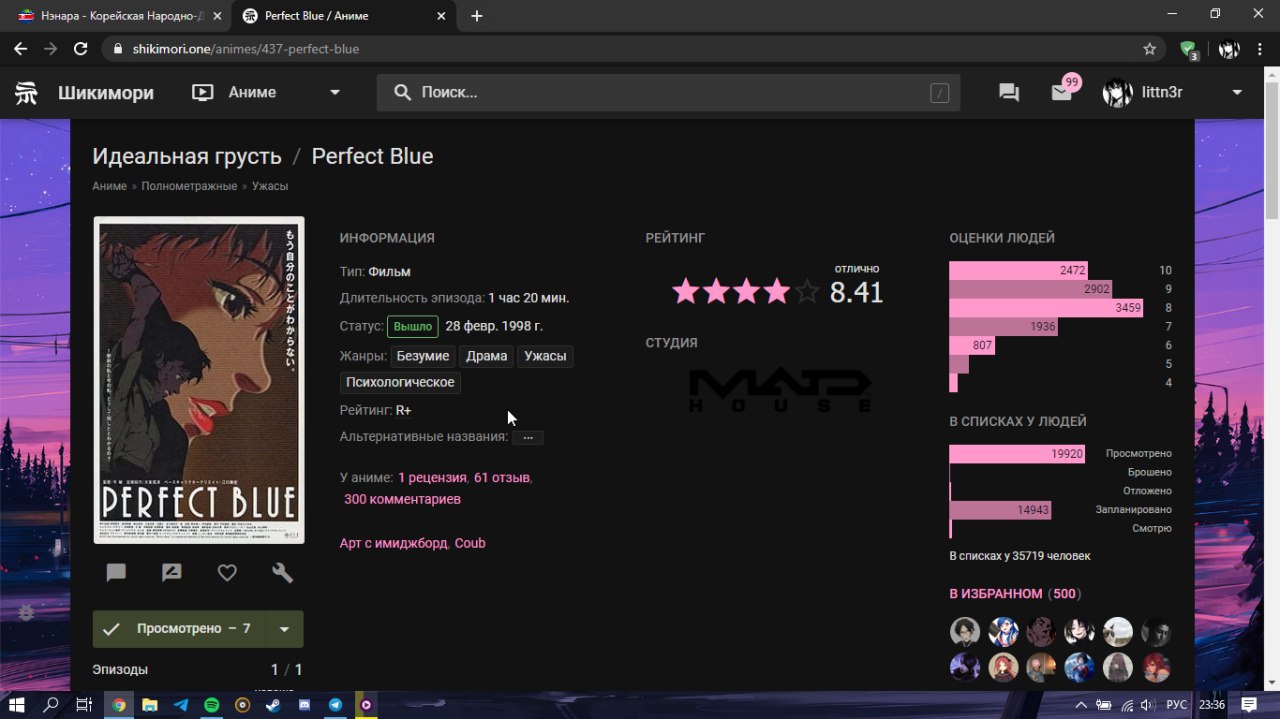Open the Аниме breadcrumb link

110,186
